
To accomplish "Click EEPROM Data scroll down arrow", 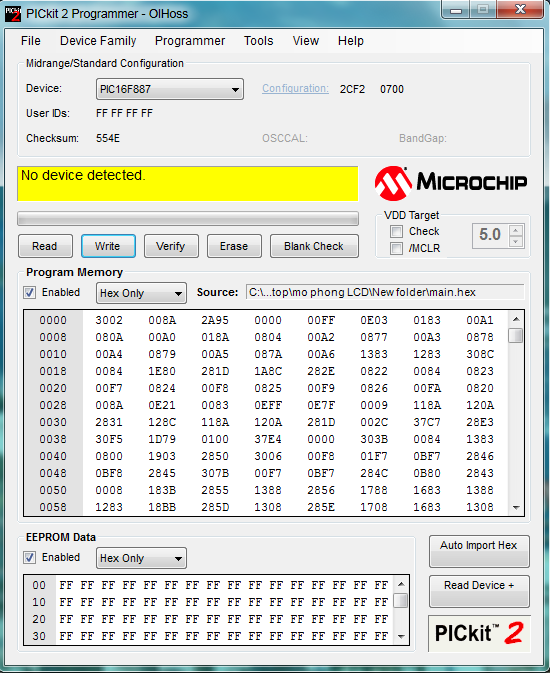I will tap(401, 637).
